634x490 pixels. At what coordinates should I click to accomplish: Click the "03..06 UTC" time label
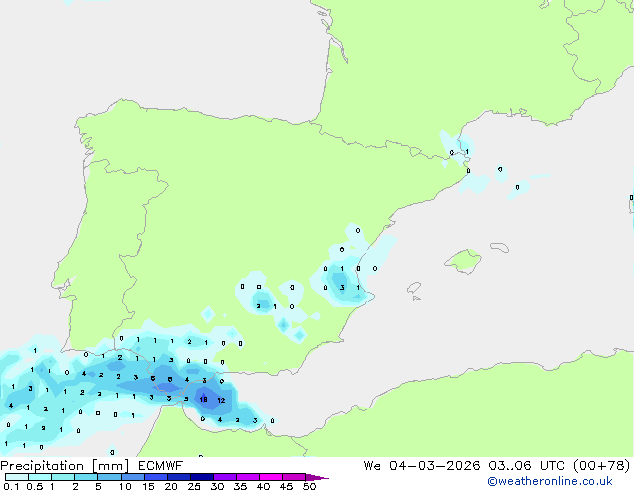pyautogui.click(x=526, y=466)
